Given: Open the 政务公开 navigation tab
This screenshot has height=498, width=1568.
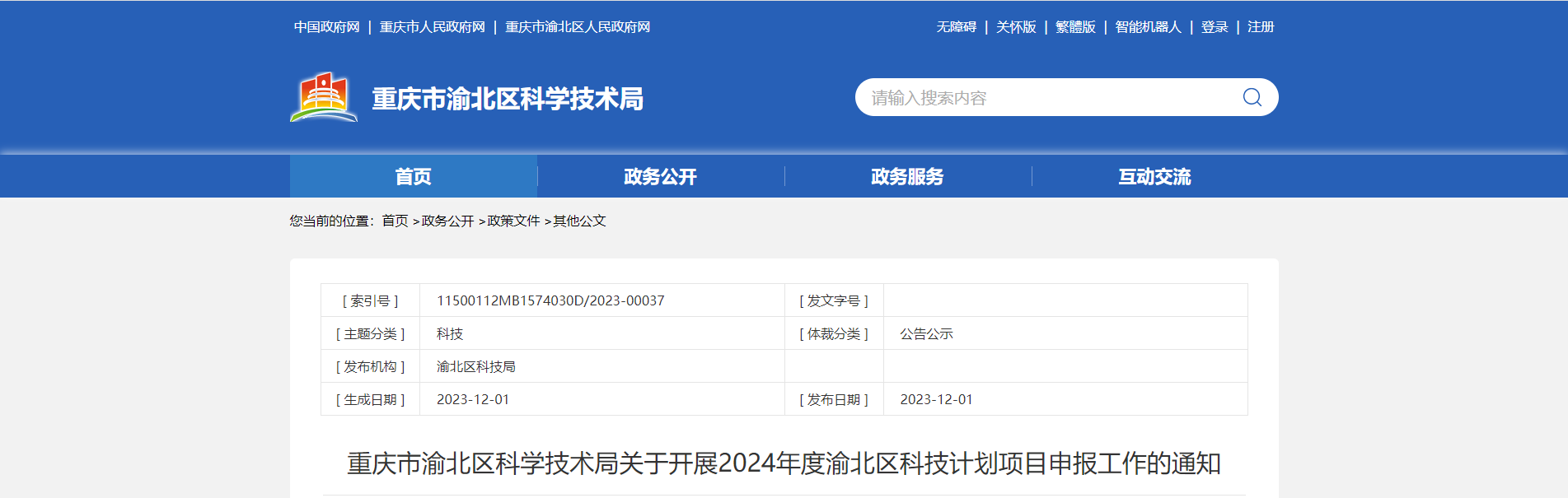Looking at the screenshot, I should (x=660, y=177).
